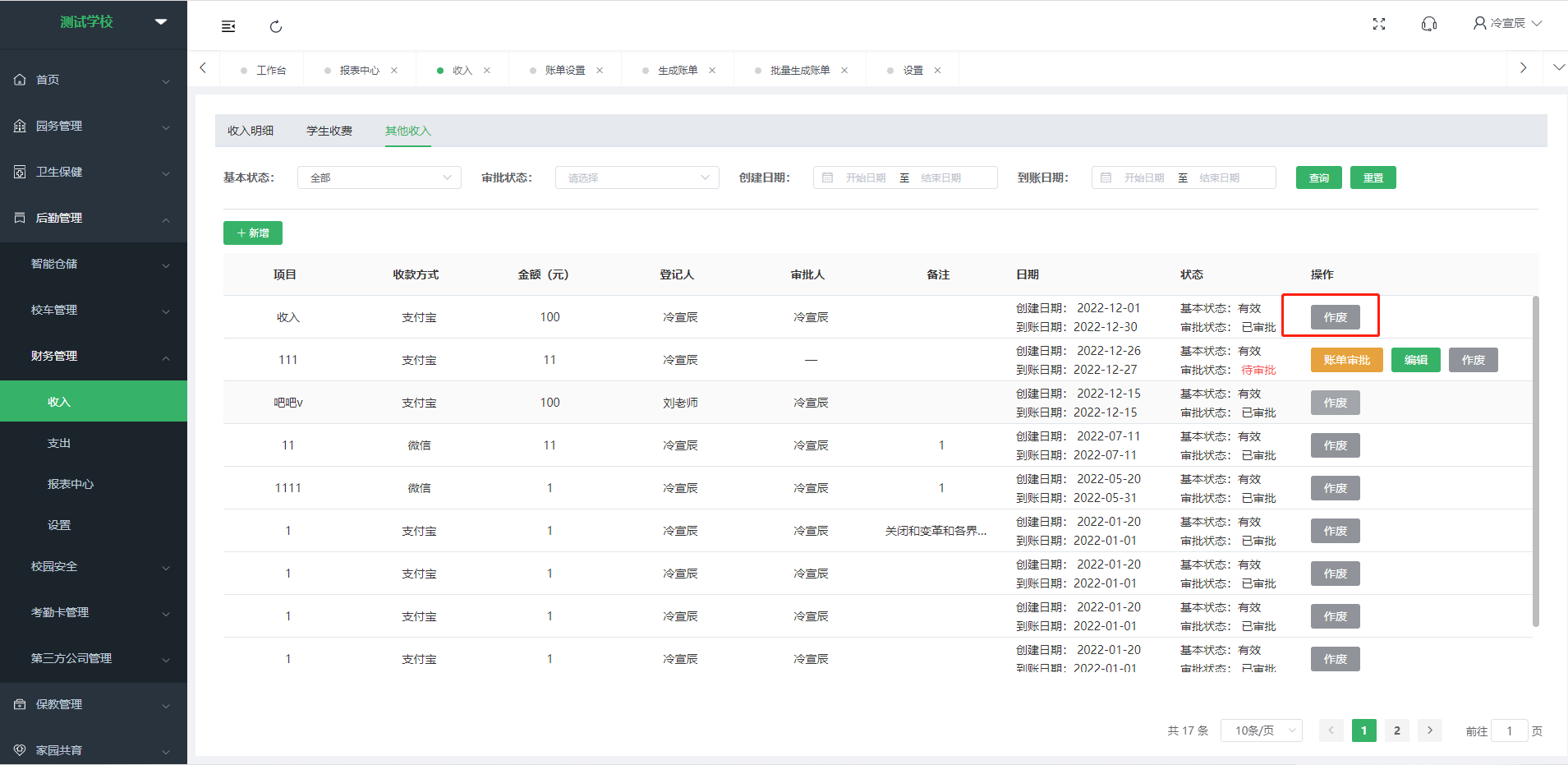Open customer service headset icon
Screen dimensions: 1568x765
1429,24
